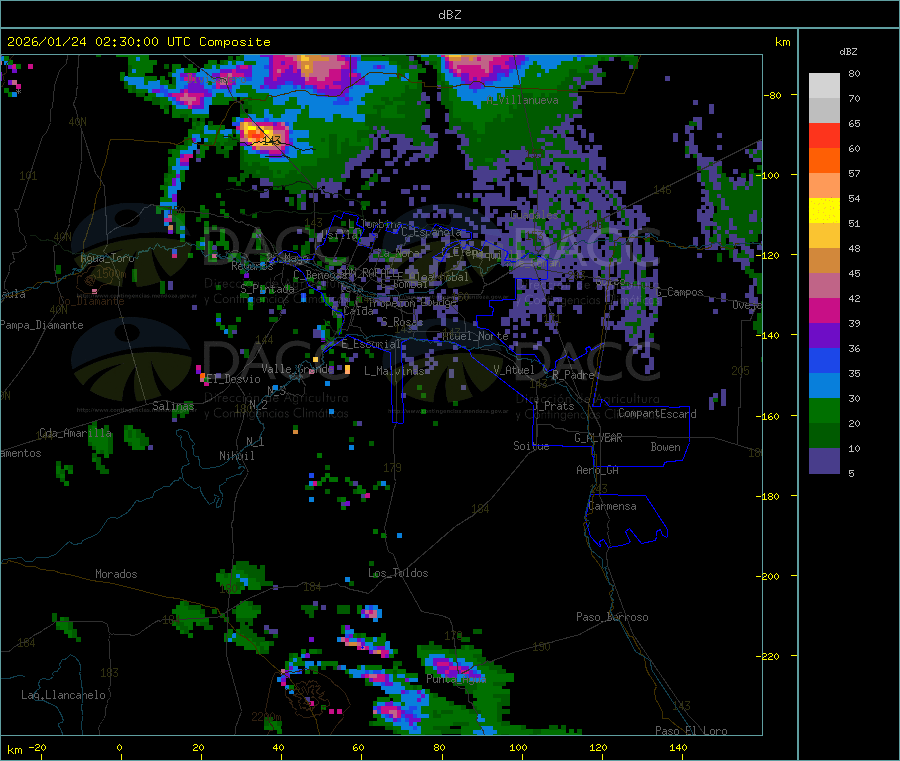Click the light gray 70-80 dBZ legend swatch
Screen dimensions: 900x761
[824, 86]
